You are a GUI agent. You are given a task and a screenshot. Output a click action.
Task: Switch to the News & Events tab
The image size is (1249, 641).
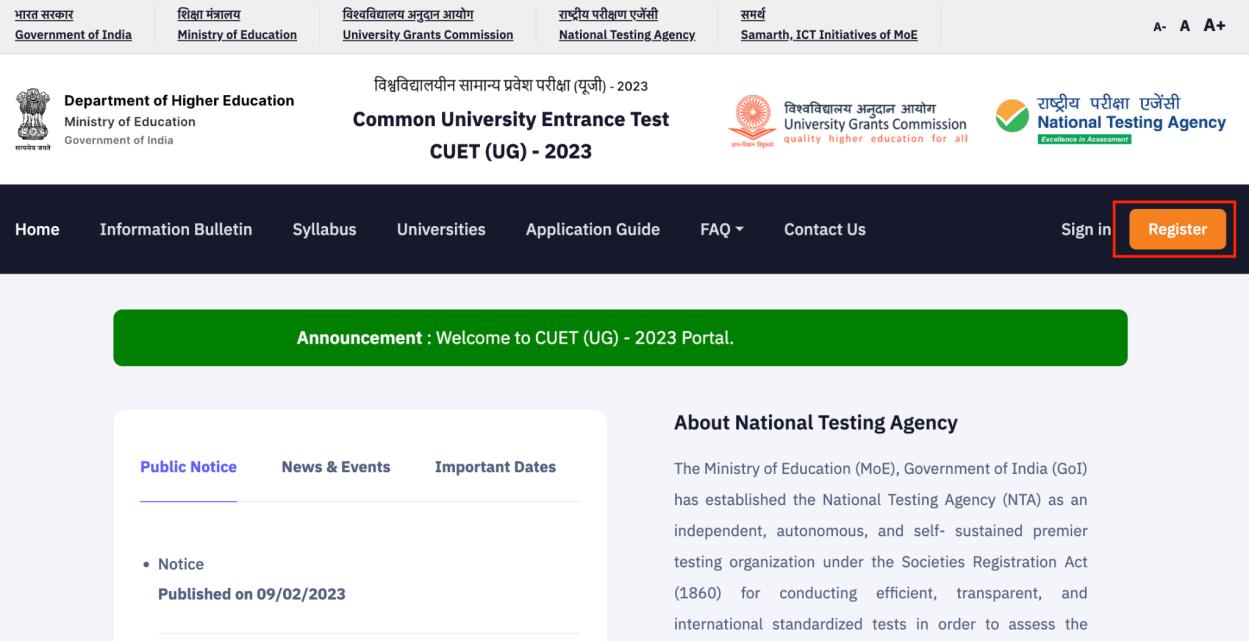coord(336,467)
